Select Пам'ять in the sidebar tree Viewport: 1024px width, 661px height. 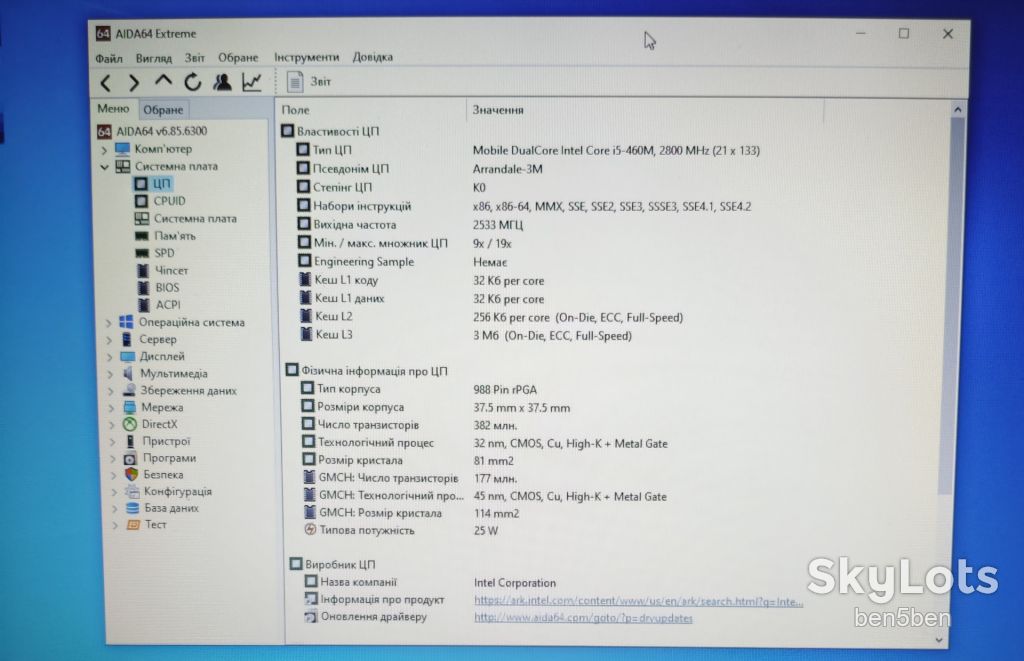click(165, 236)
